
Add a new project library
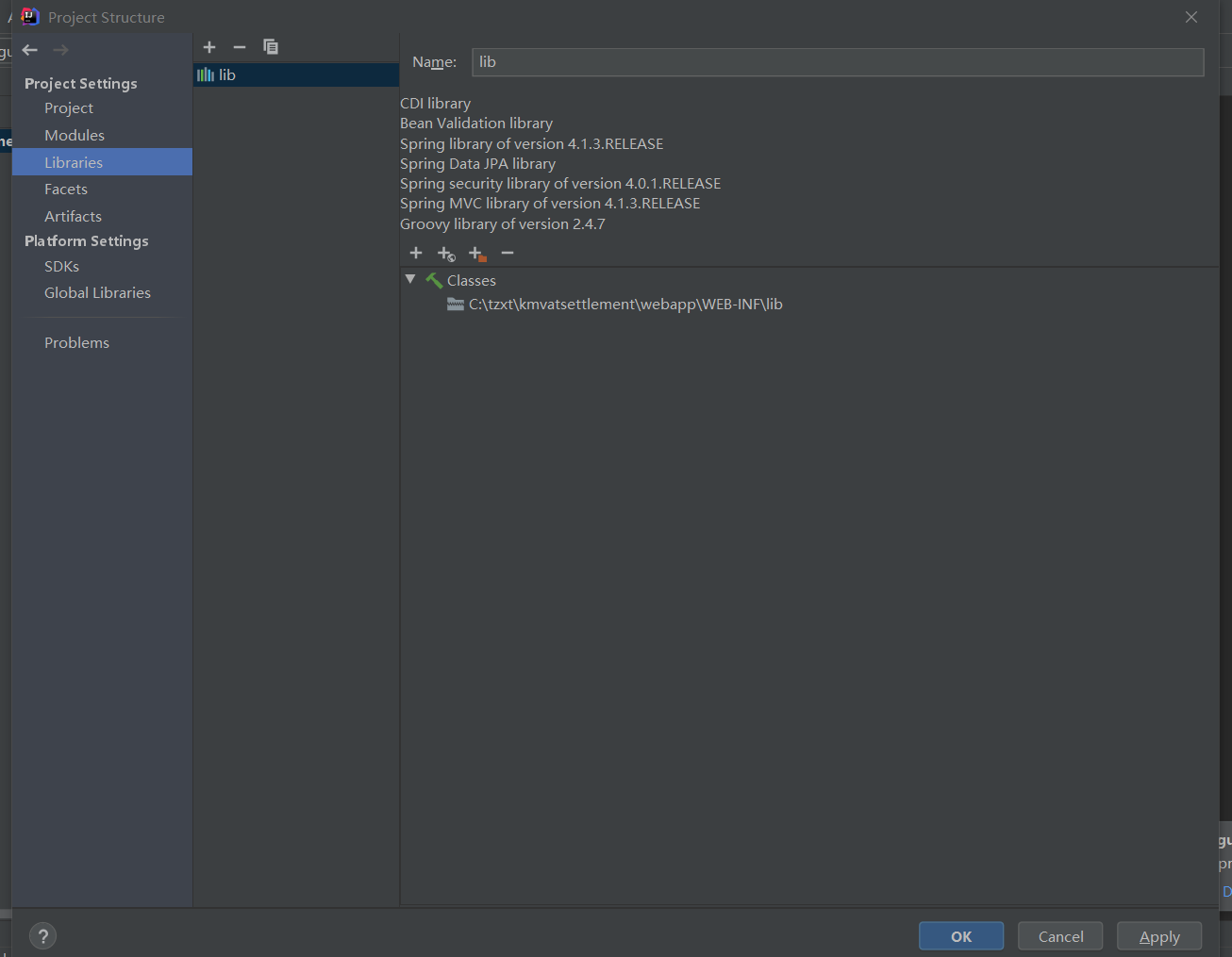coord(209,47)
